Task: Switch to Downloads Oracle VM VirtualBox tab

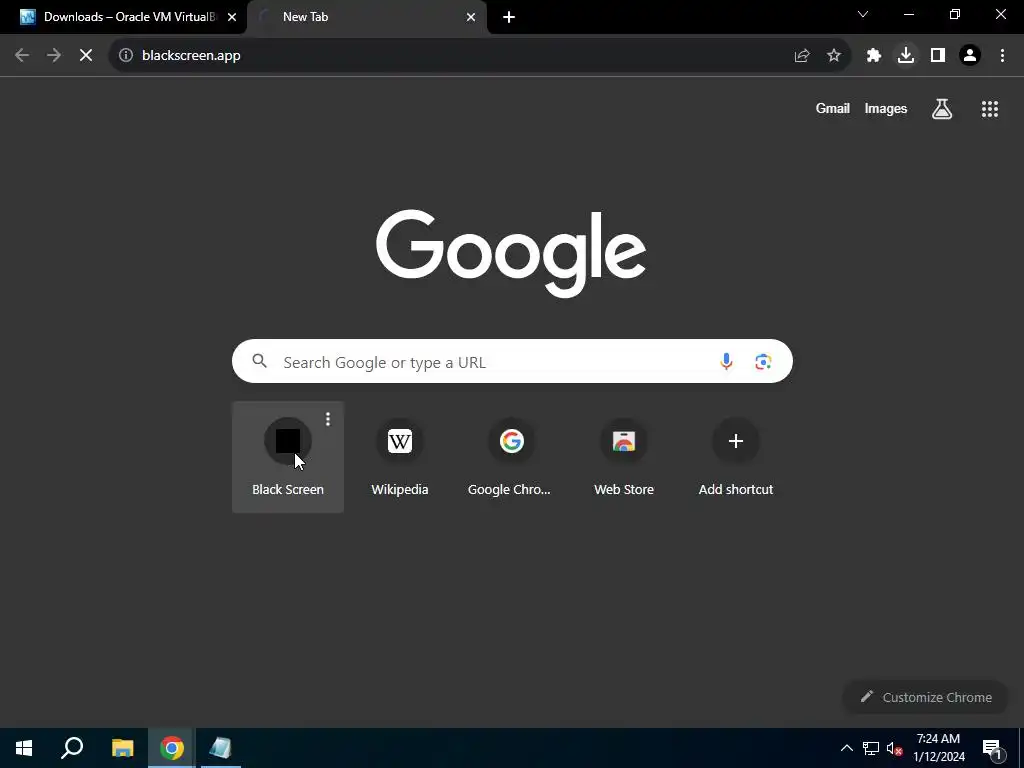Action: click(x=124, y=17)
